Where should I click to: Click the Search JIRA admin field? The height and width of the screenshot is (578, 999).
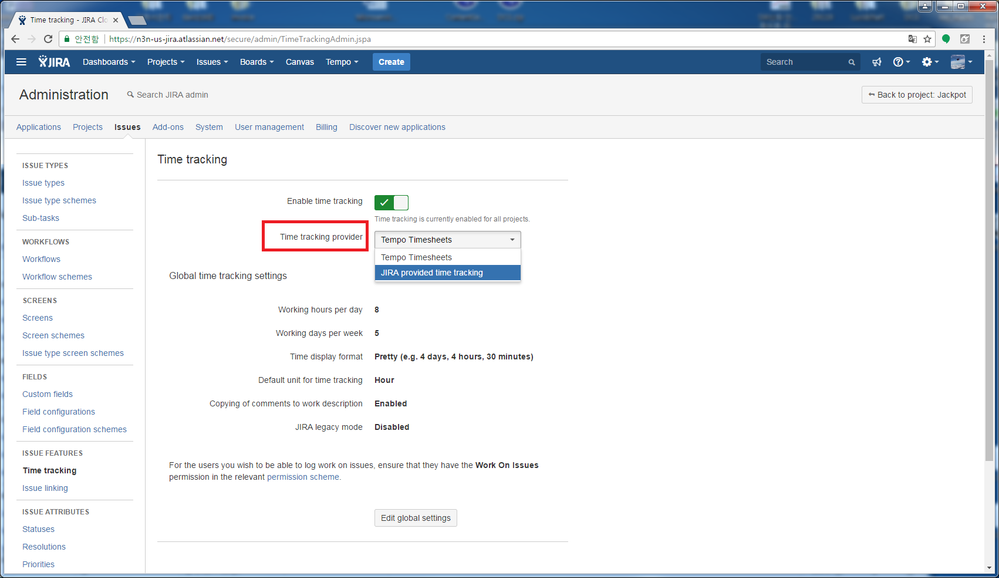(168, 95)
